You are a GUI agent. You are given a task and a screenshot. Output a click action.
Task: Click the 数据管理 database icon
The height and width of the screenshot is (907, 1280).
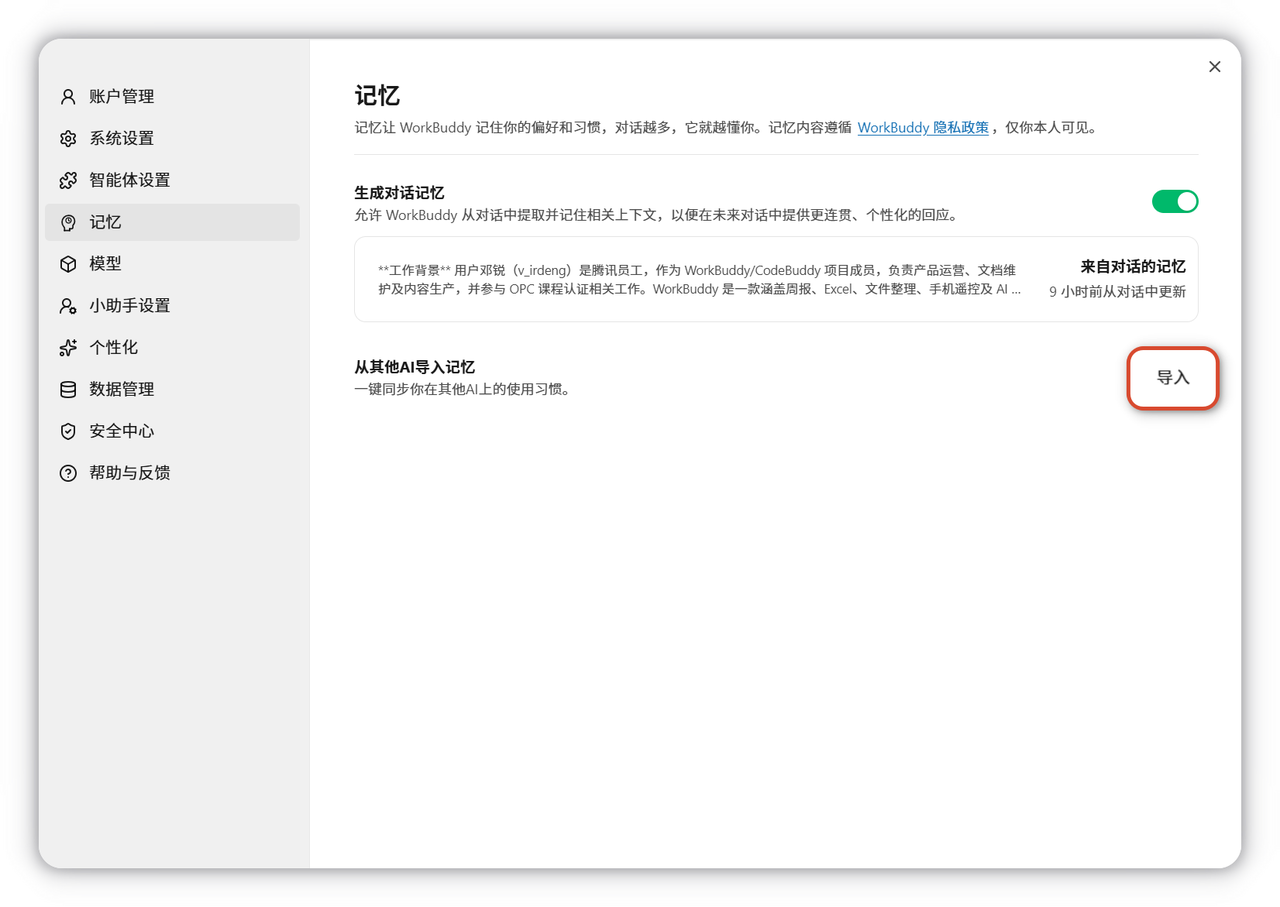tap(68, 390)
